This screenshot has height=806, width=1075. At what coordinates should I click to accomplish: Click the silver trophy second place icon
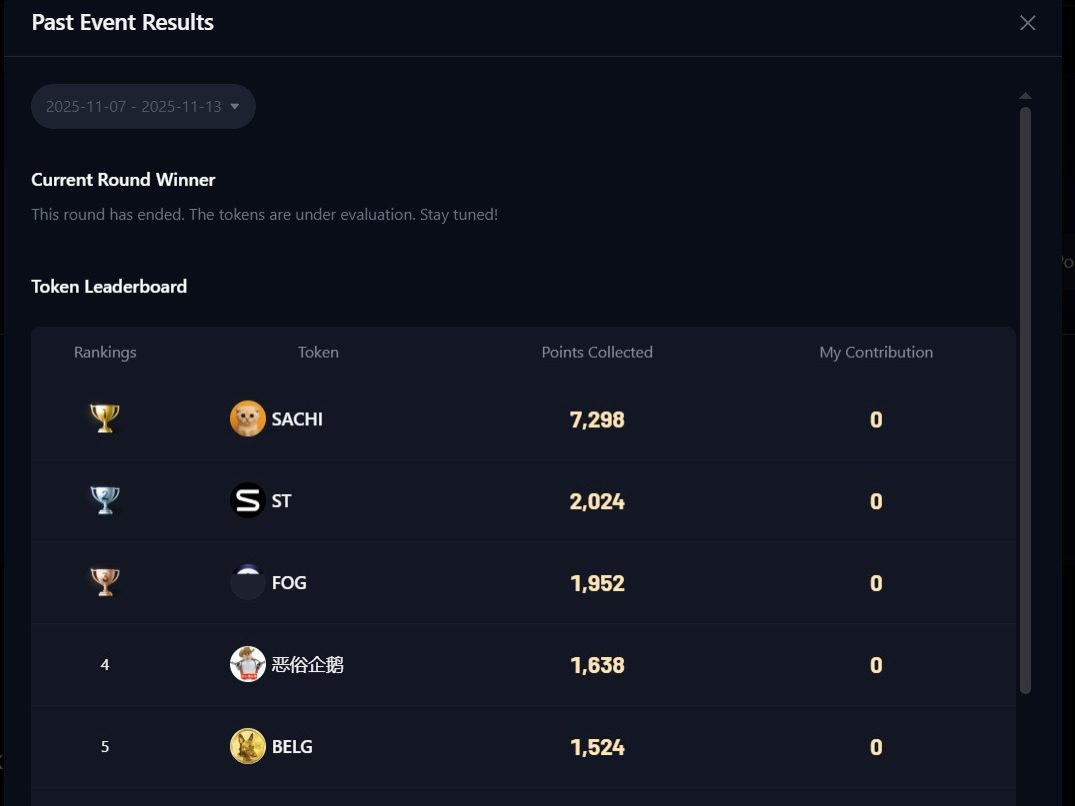pyautogui.click(x=105, y=501)
